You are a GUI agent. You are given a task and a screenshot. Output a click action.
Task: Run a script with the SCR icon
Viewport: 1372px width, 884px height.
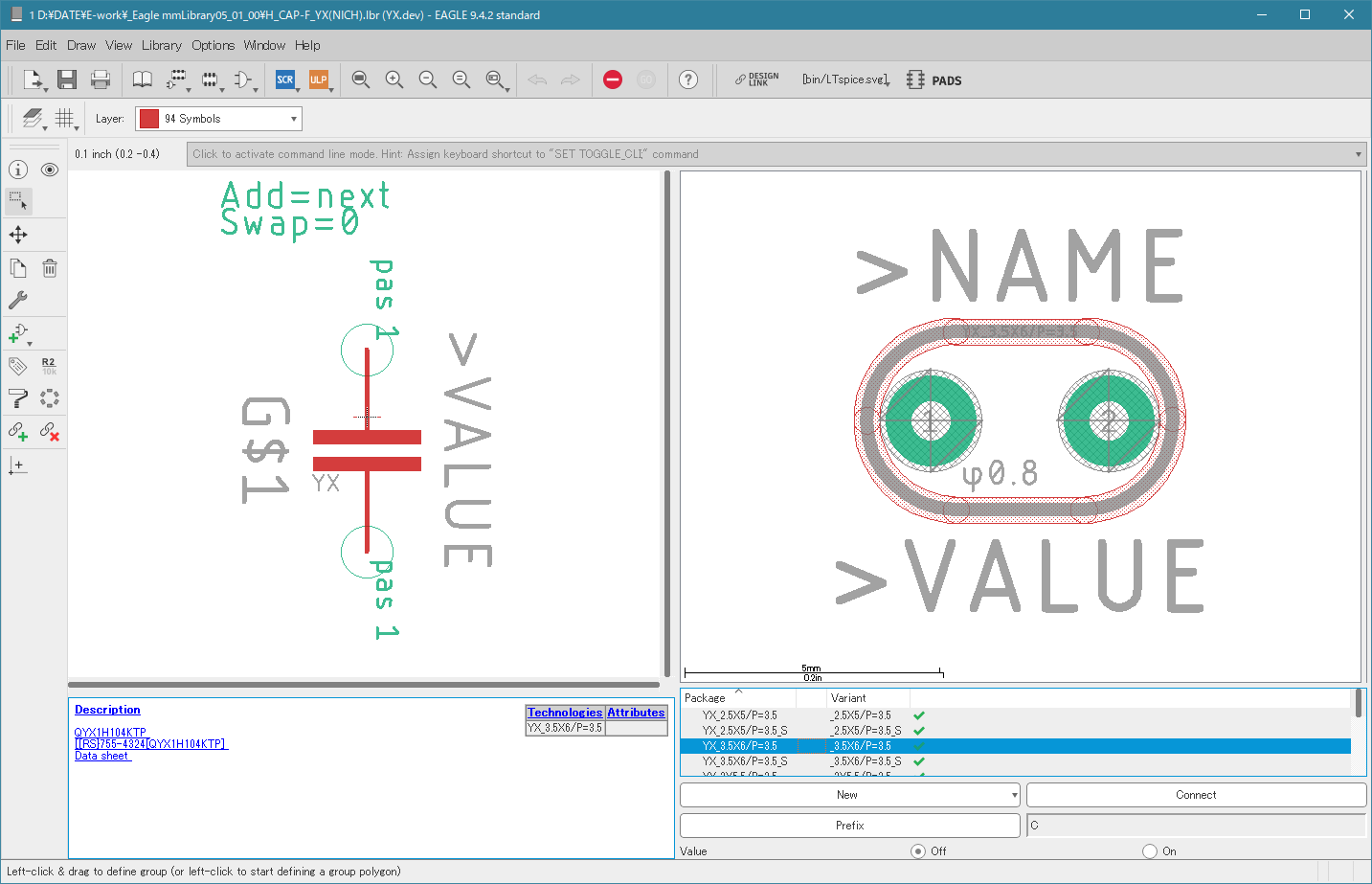(285, 79)
